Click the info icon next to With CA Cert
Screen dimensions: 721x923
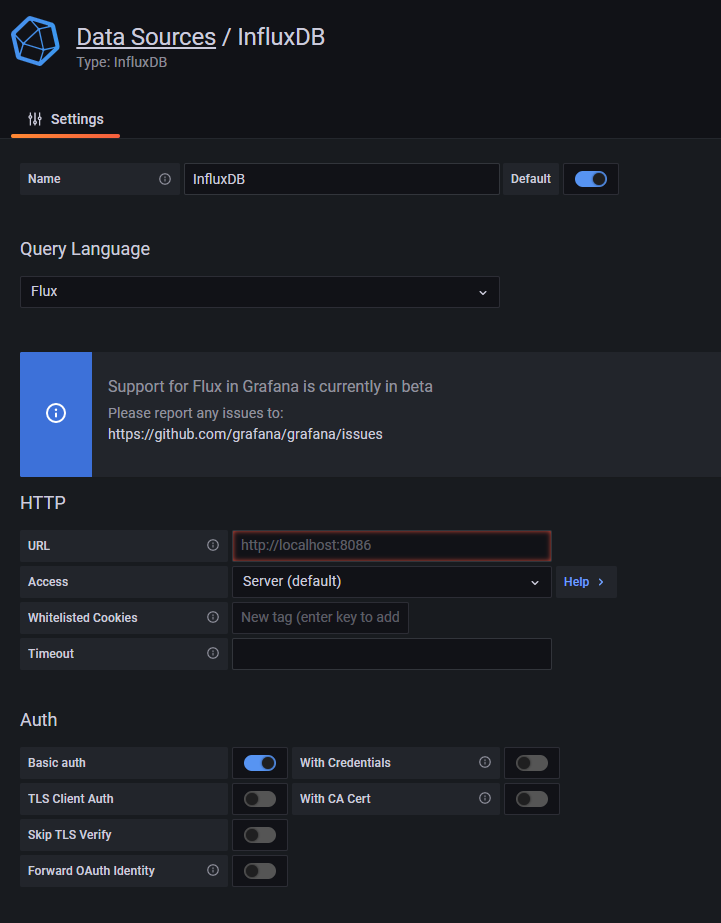pos(484,798)
